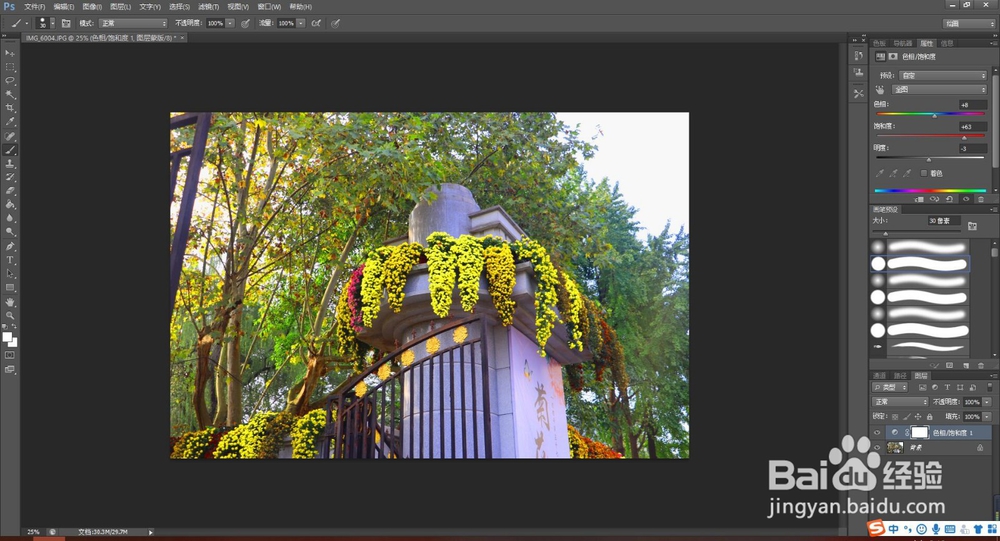Screen dimensions: 1000x541
Task: Enable airbrush mode in options bar
Action: (x=316, y=23)
